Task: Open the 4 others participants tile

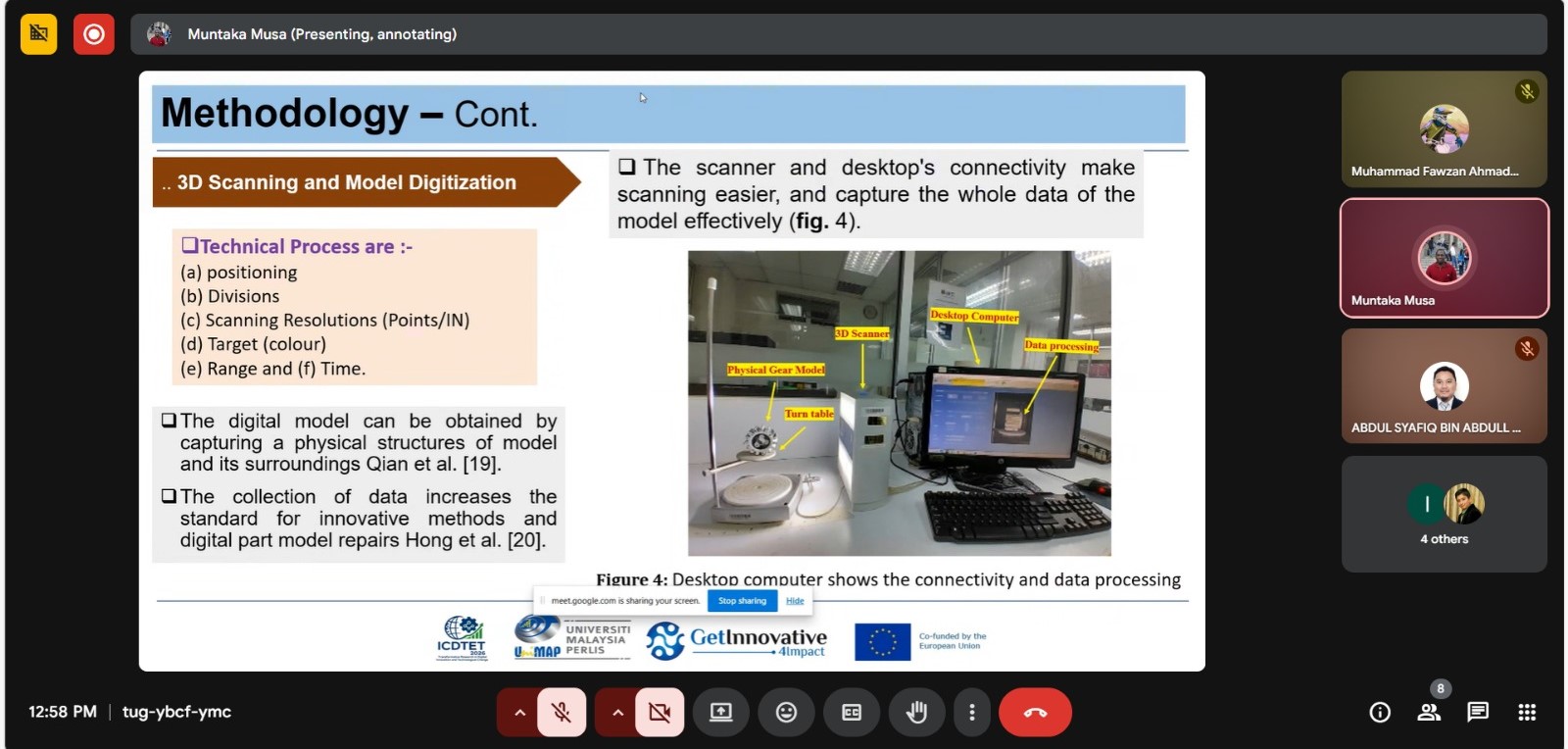Action: tap(1444, 514)
